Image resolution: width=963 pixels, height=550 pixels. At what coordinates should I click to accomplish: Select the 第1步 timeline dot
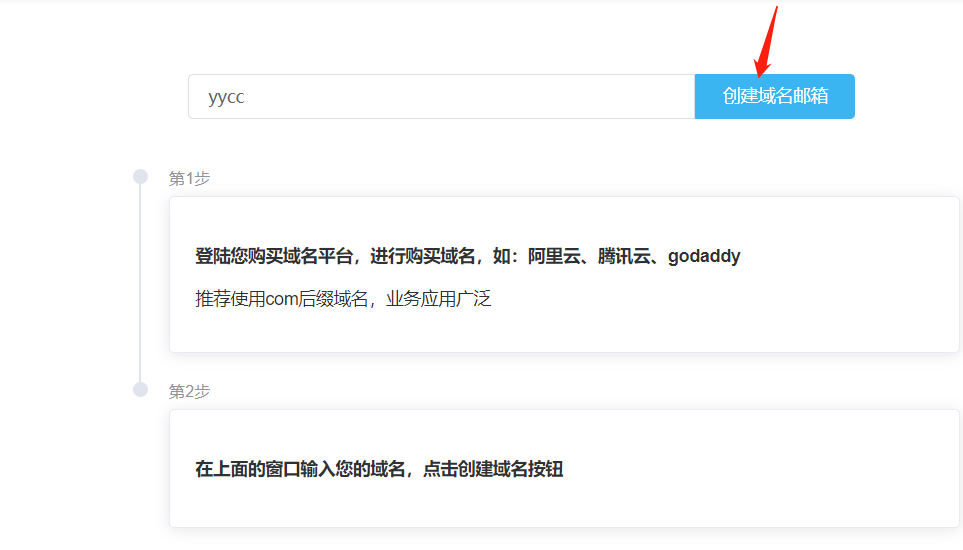(141, 177)
